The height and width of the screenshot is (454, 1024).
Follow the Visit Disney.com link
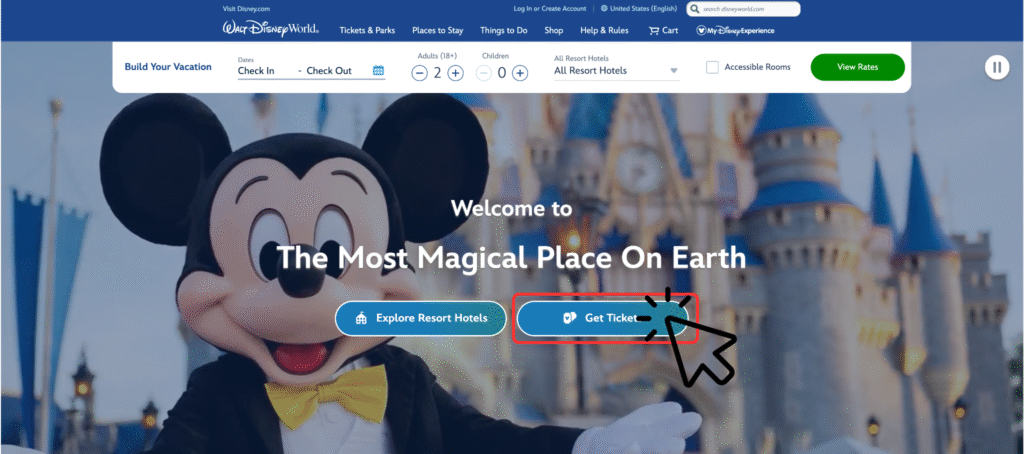click(246, 9)
